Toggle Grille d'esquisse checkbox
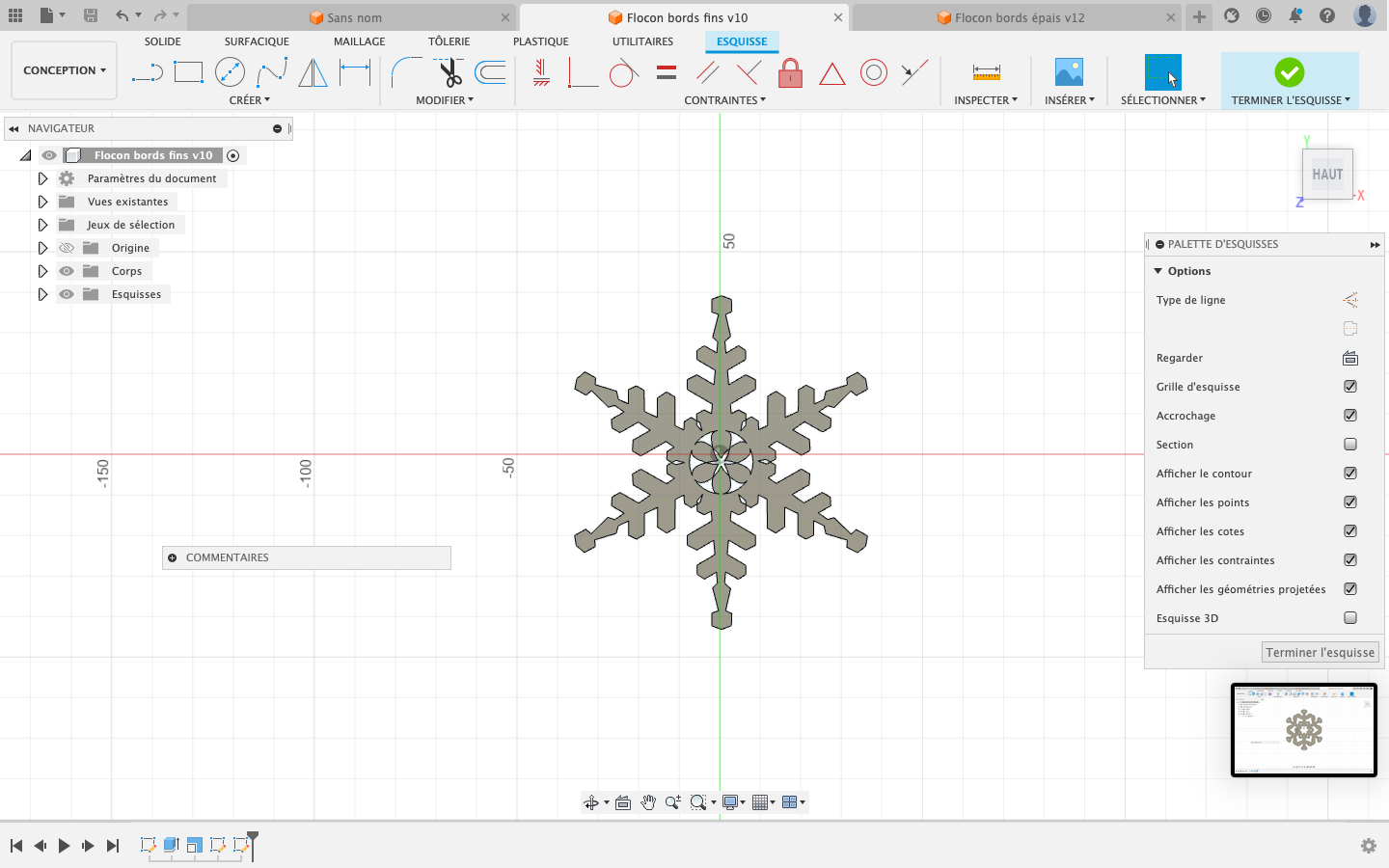Image resolution: width=1389 pixels, height=868 pixels. pos(1350,387)
